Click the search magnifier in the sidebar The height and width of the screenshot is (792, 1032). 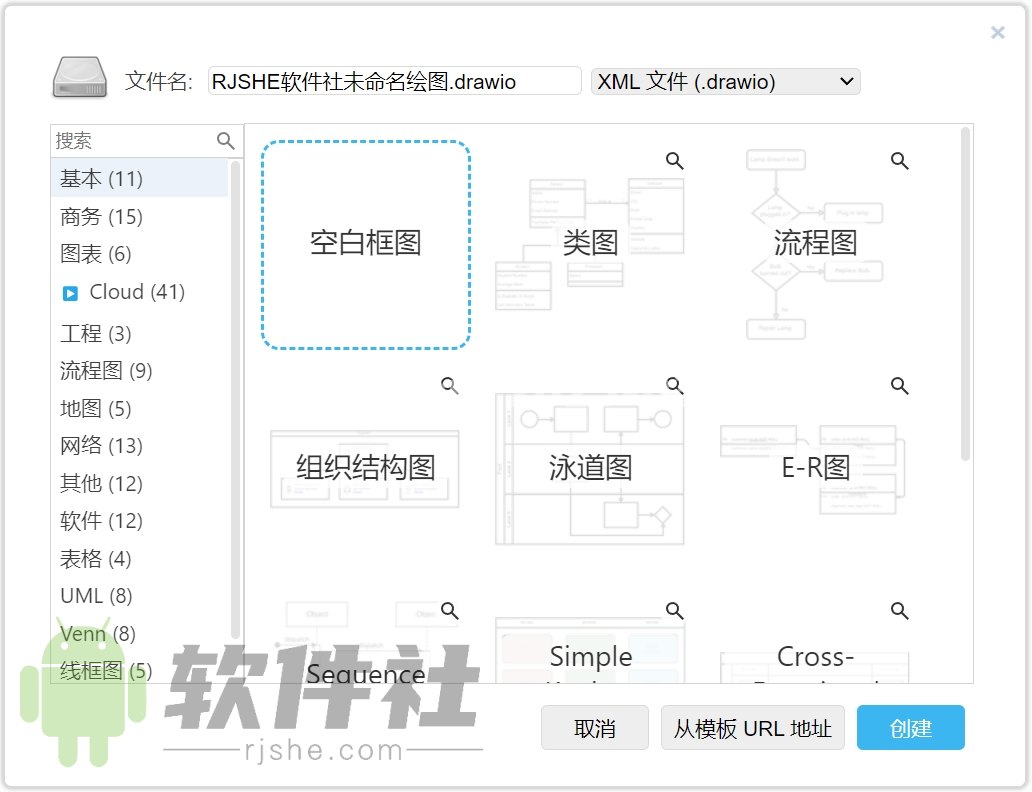pos(225,140)
